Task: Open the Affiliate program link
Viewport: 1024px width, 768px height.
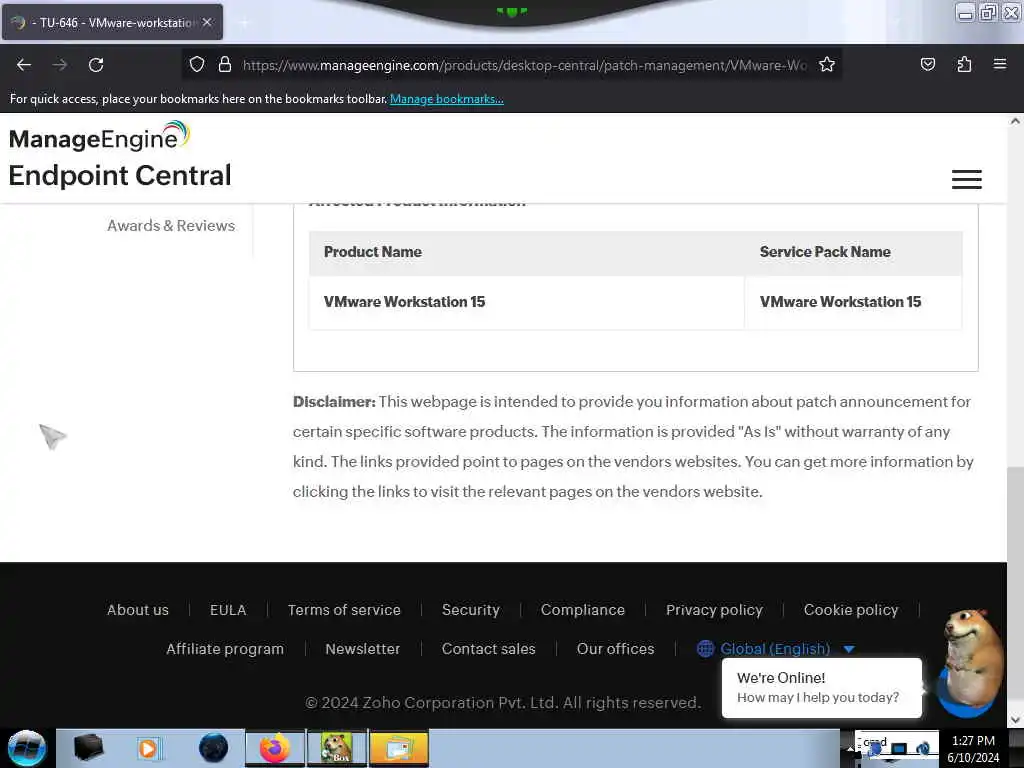Action: pos(225,649)
